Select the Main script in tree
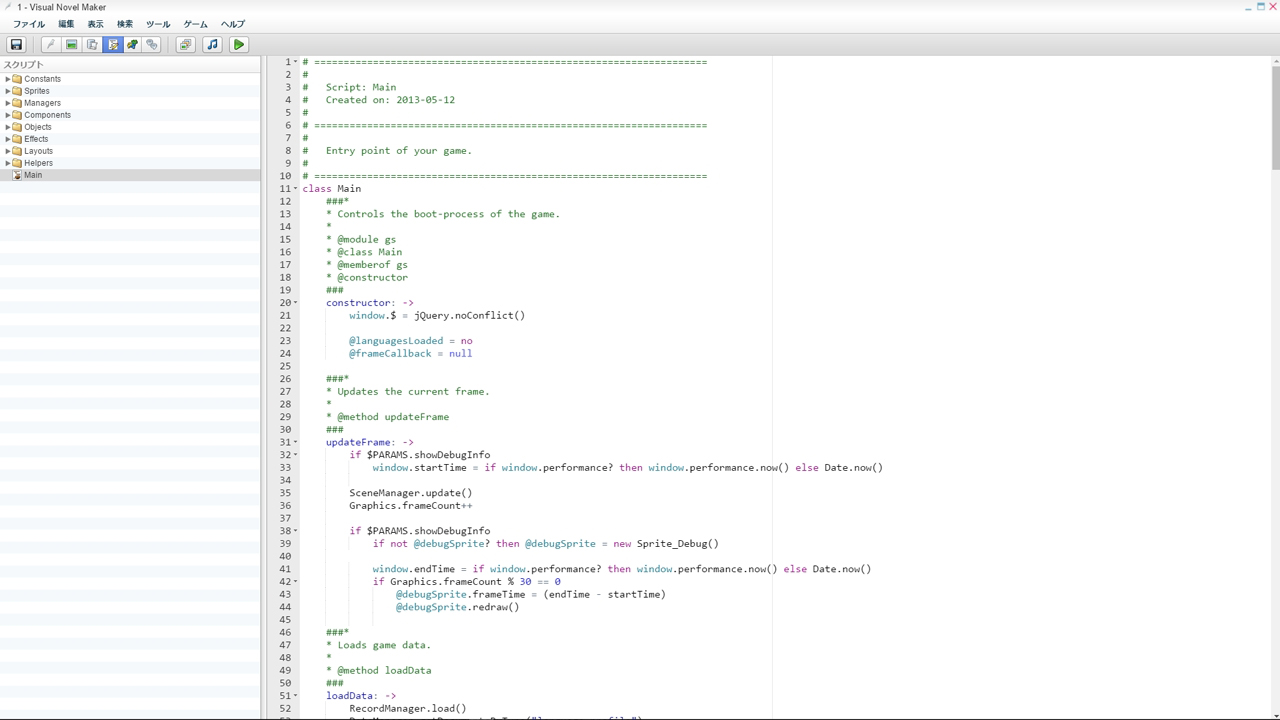1280x720 pixels. (x=33, y=175)
